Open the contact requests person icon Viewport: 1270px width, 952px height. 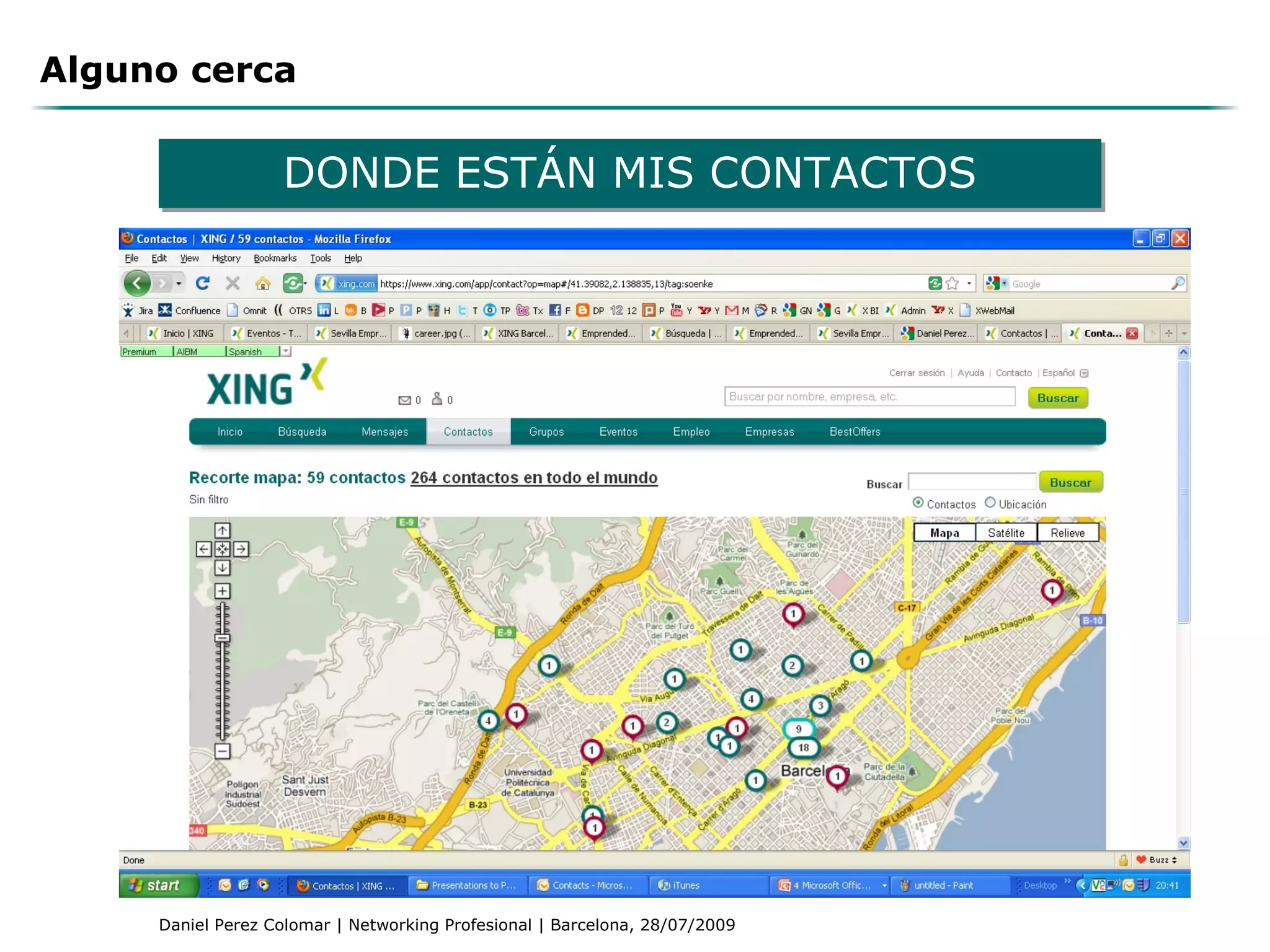coord(437,399)
